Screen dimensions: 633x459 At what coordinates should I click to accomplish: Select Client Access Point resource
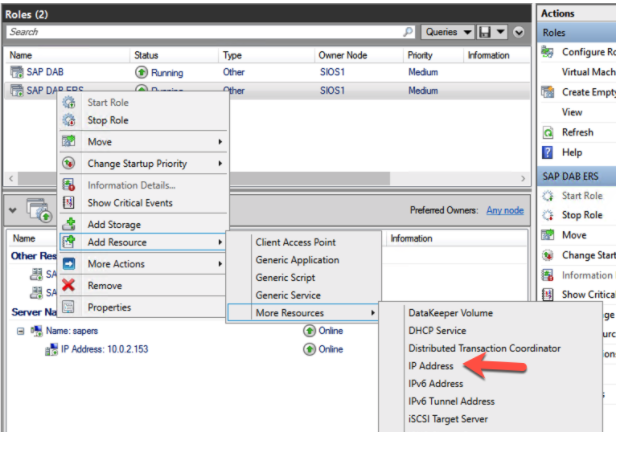coord(296,242)
